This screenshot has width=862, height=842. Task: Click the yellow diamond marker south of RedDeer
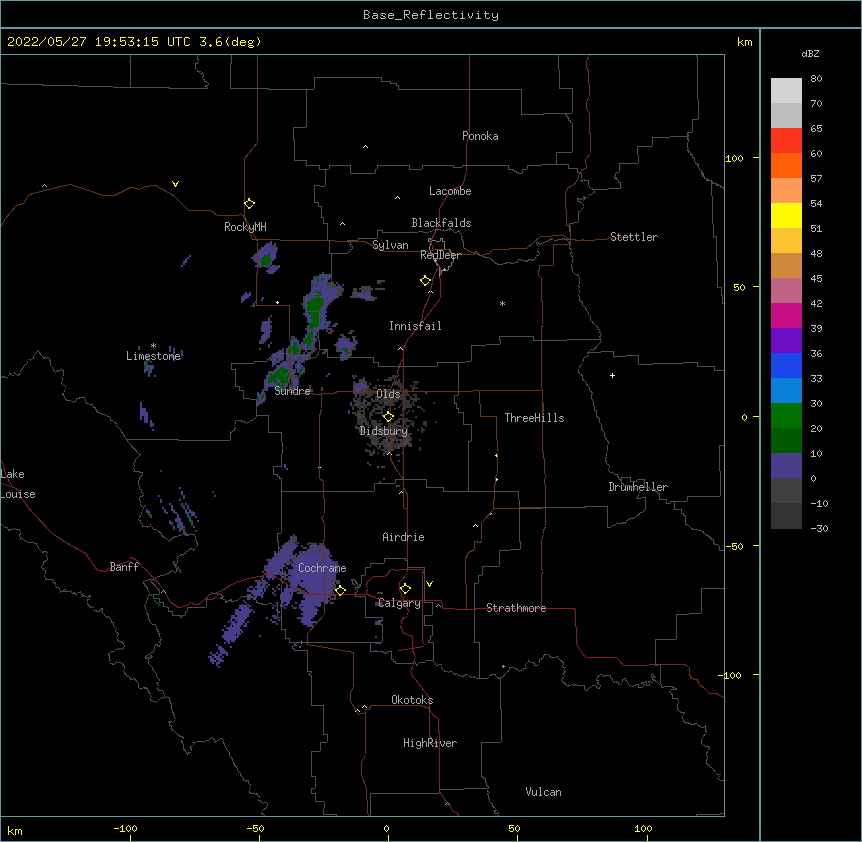[426, 281]
